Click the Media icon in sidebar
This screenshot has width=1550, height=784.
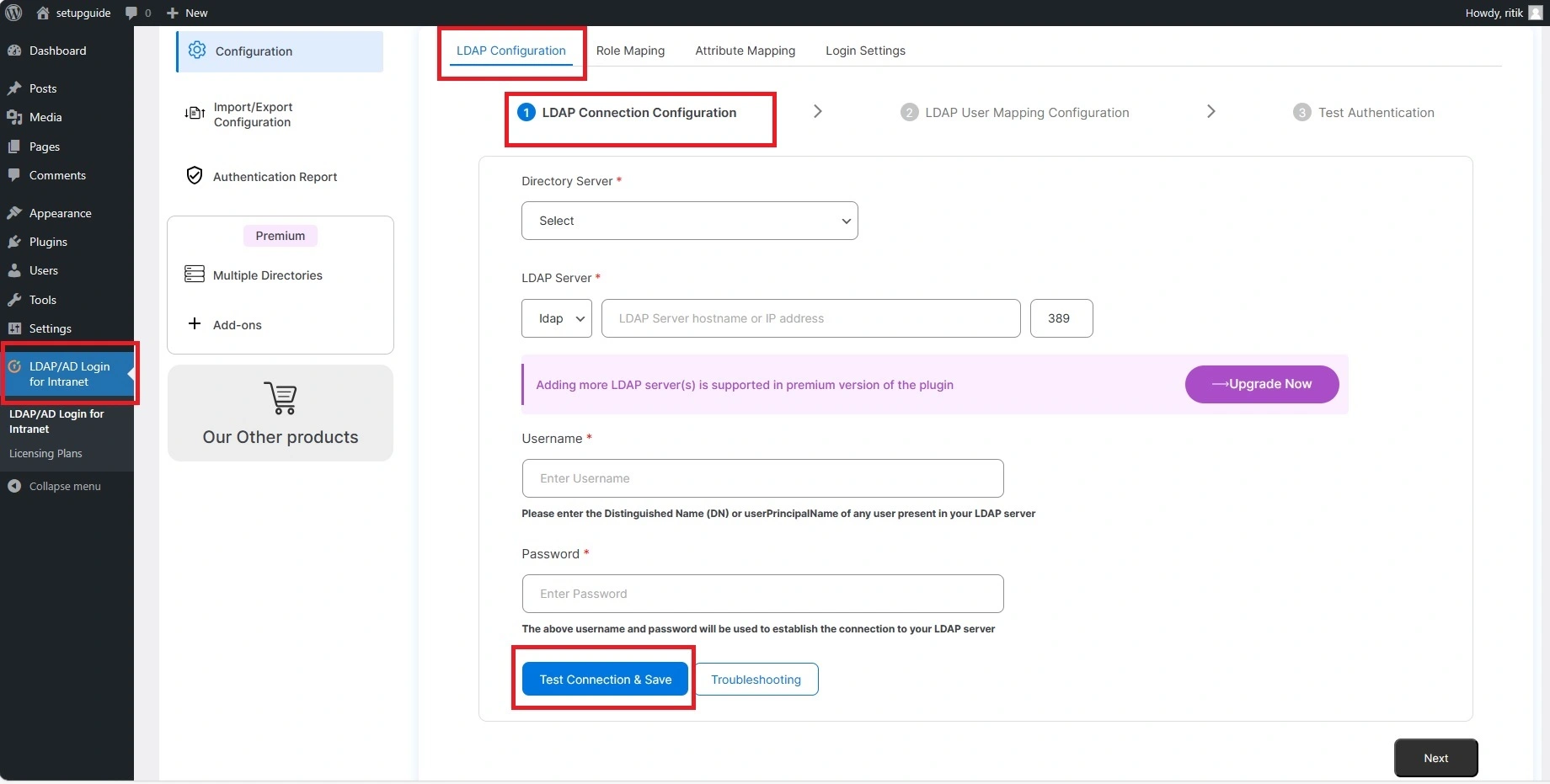[x=14, y=117]
